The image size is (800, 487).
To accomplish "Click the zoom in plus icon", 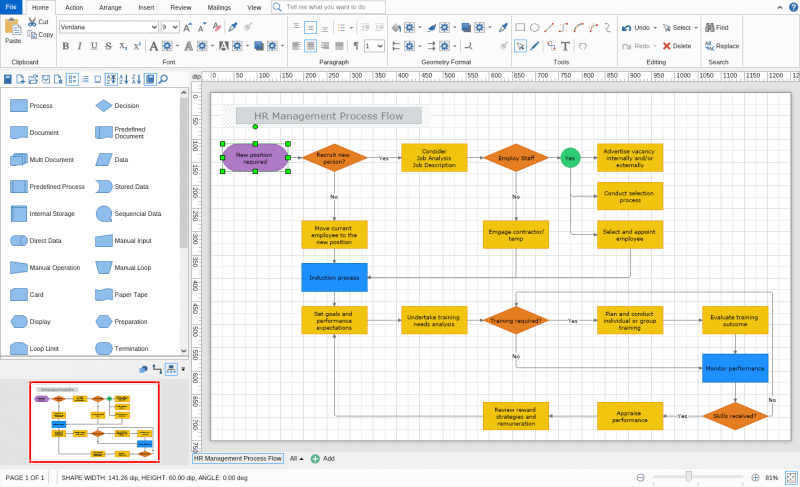I will point(756,478).
